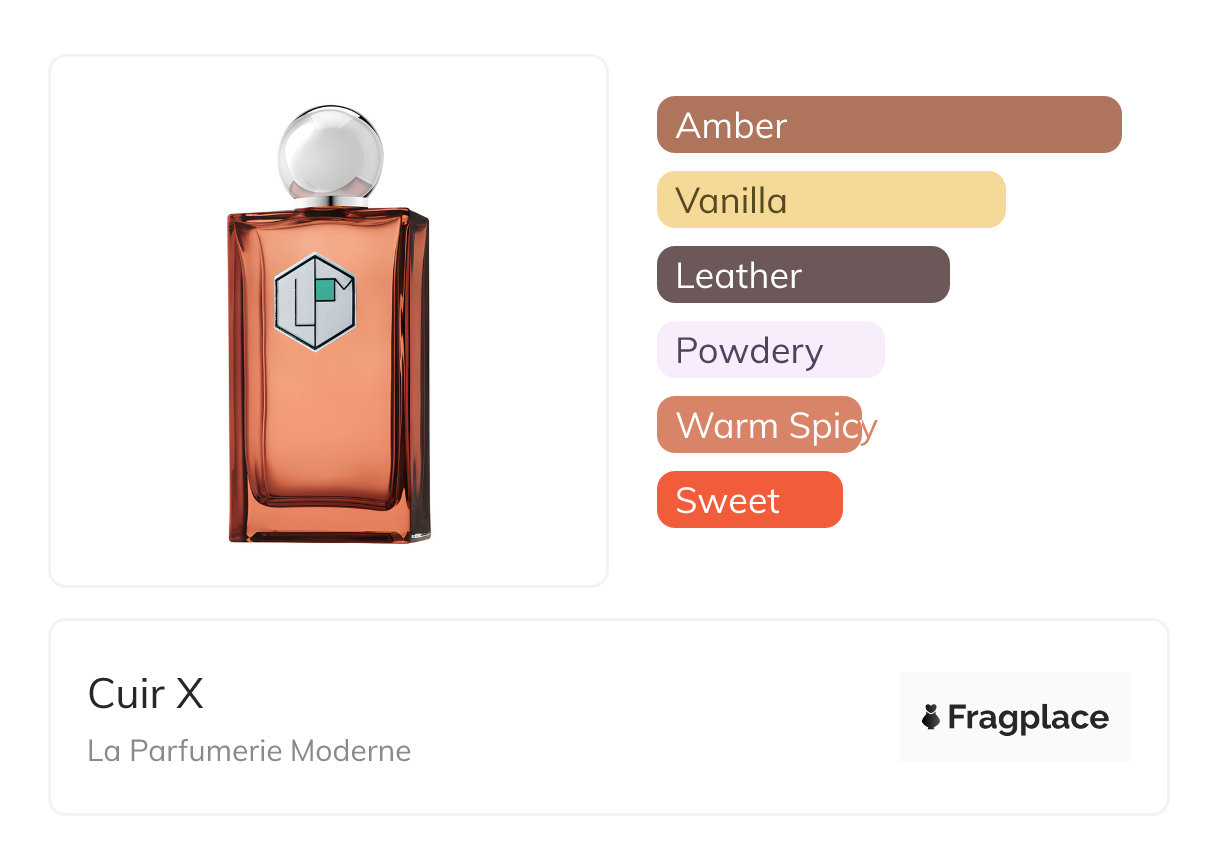Click the thick glass base of bottle
Screen dimensions: 1218x864
(x=329, y=526)
